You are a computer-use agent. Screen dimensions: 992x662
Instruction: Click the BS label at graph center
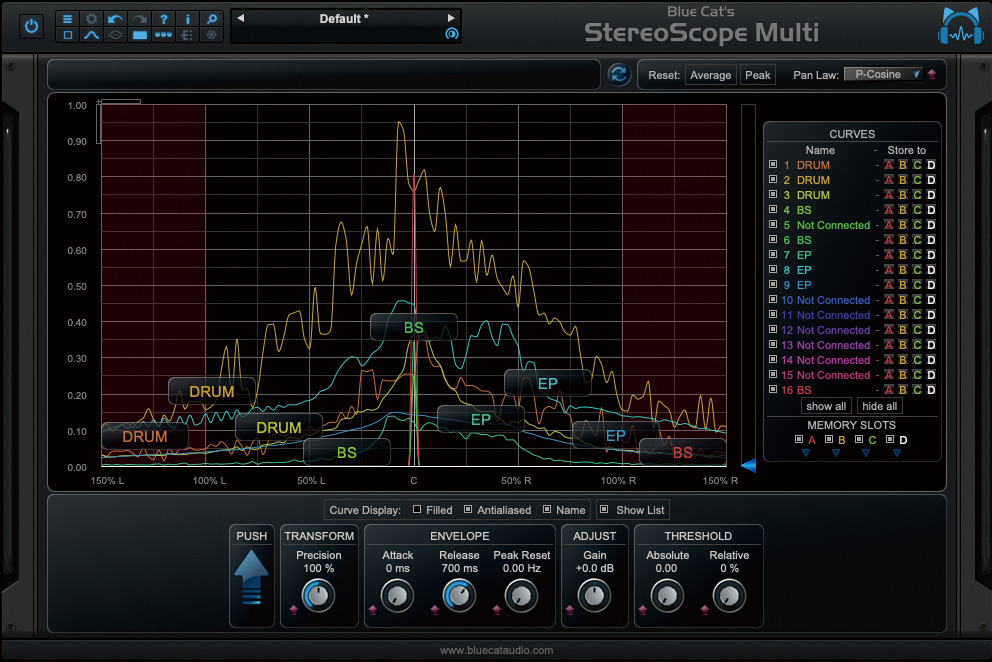click(x=414, y=327)
